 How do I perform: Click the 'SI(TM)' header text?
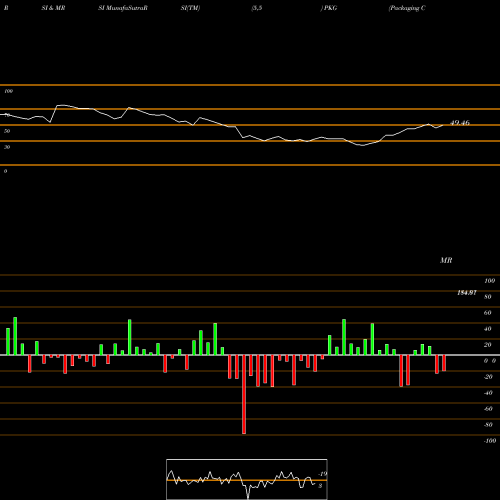(190, 8)
